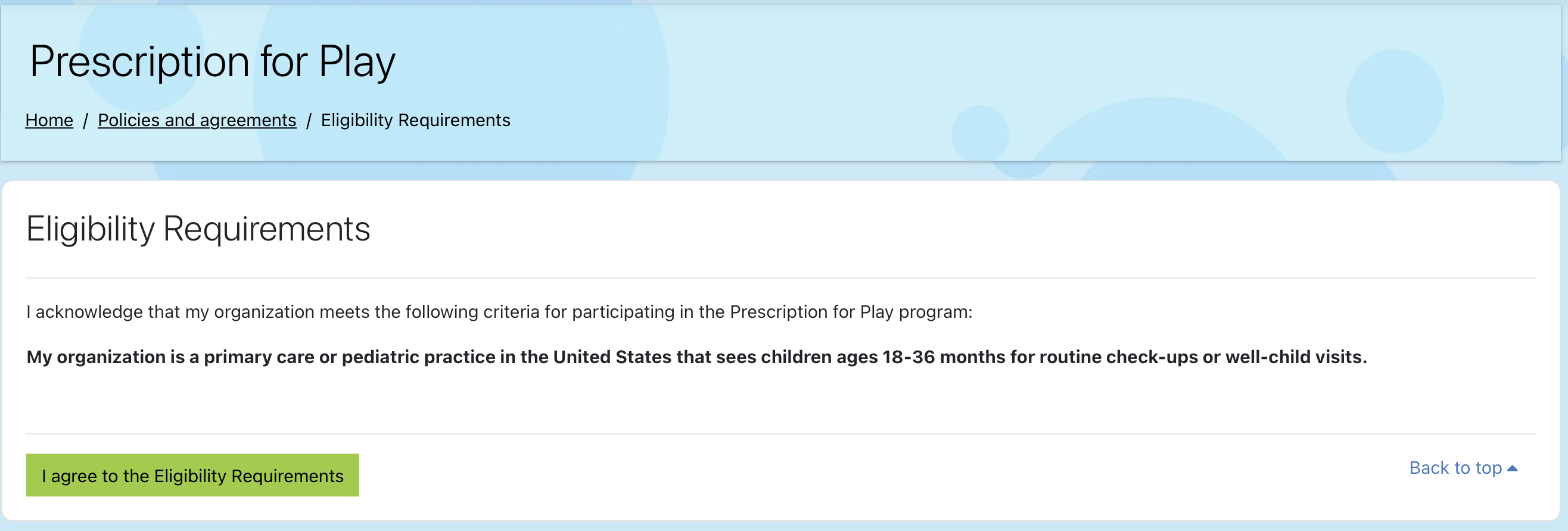Viewport: 1568px width, 531px height.
Task: Click the Eligibility Requirements main heading
Action: [198, 229]
